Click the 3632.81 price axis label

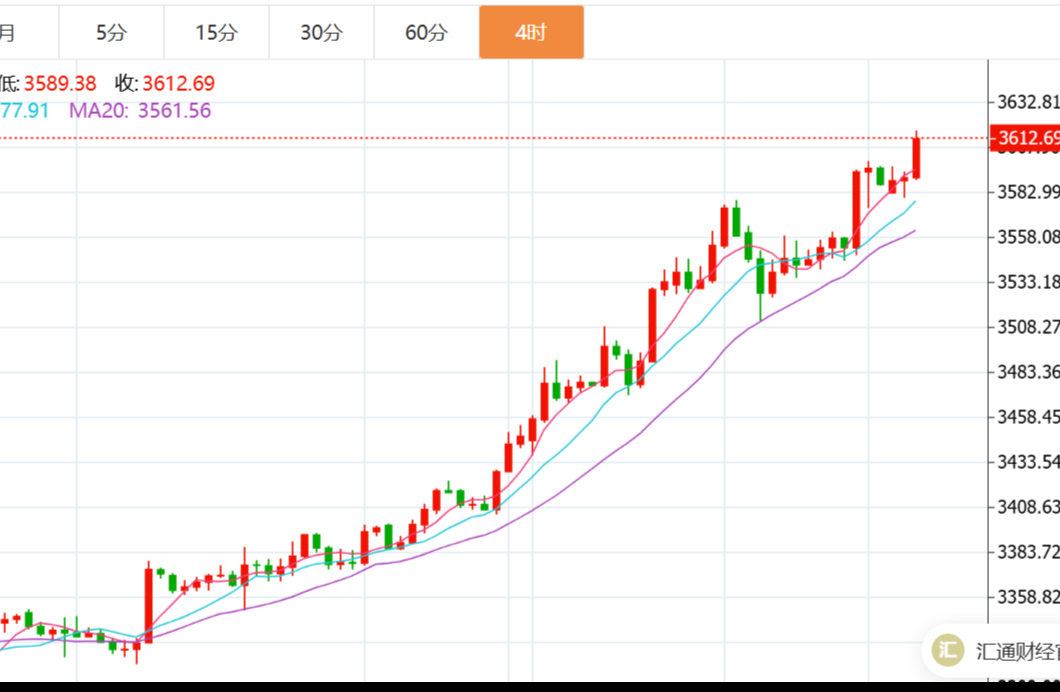[1028, 102]
